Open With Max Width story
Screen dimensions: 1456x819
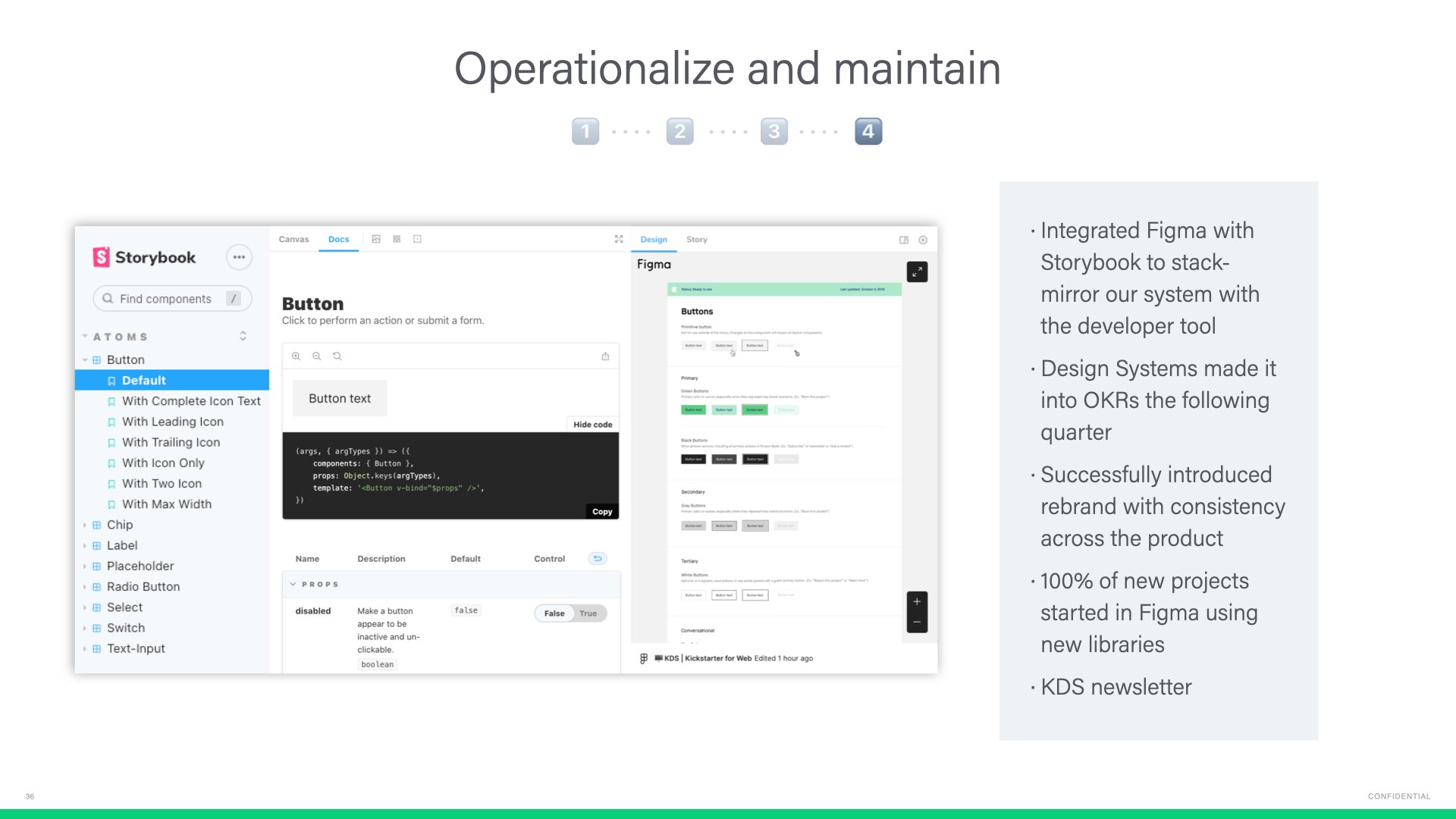click(x=167, y=504)
